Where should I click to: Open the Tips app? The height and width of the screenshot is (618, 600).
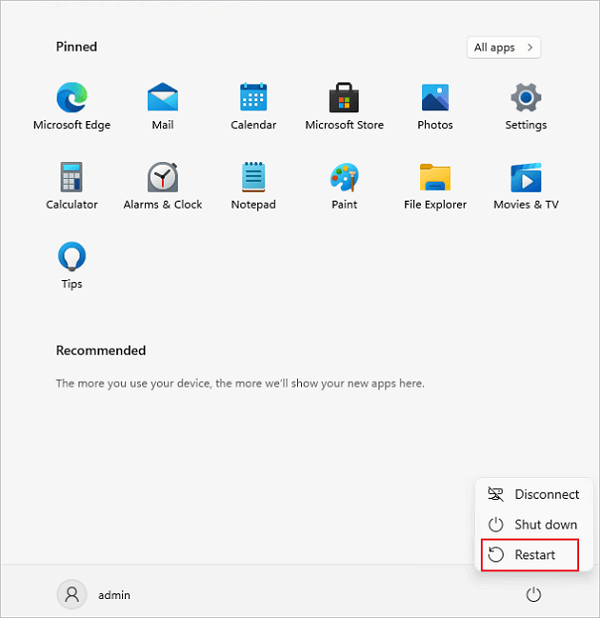click(x=72, y=258)
